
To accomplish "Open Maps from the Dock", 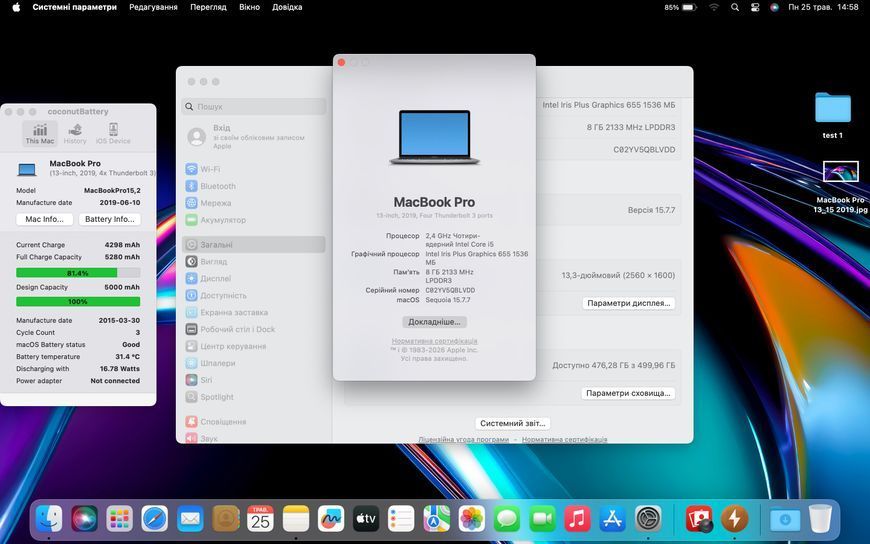I will (x=437, y=520).
